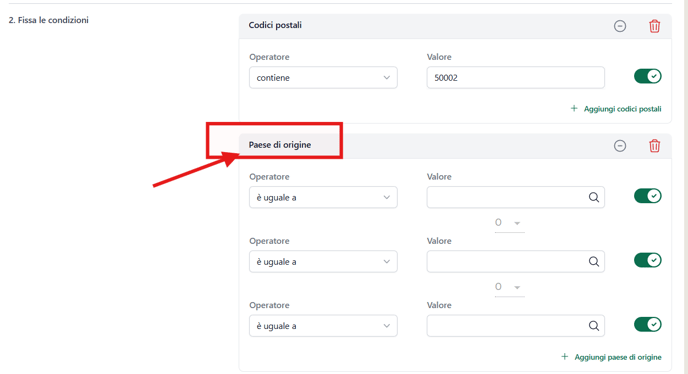
Task: Click the Valore field containing 50002
Action: click(x=516, y=78)
